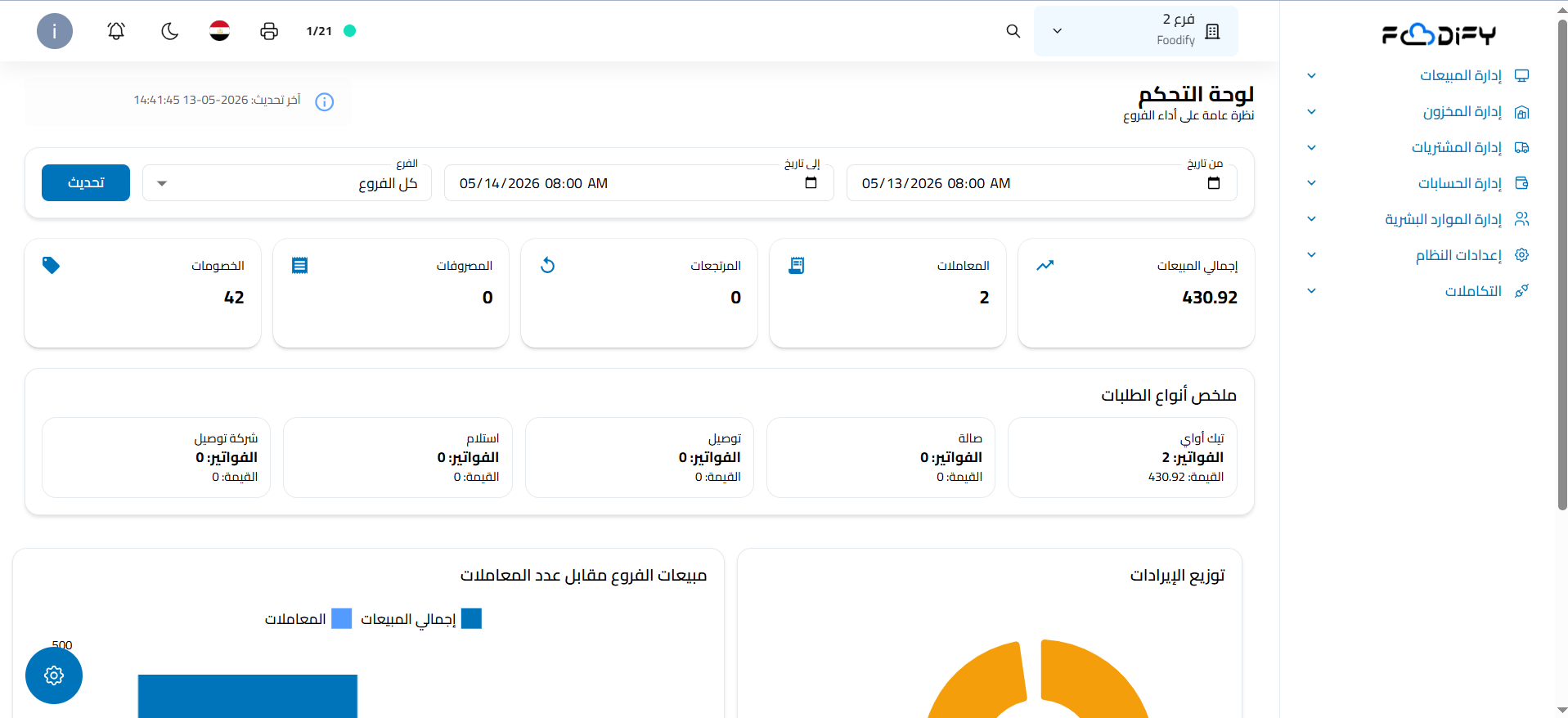Screen dimensions: 1568x718
Task: Click the printer icon in header
Action: coord(269,31)
